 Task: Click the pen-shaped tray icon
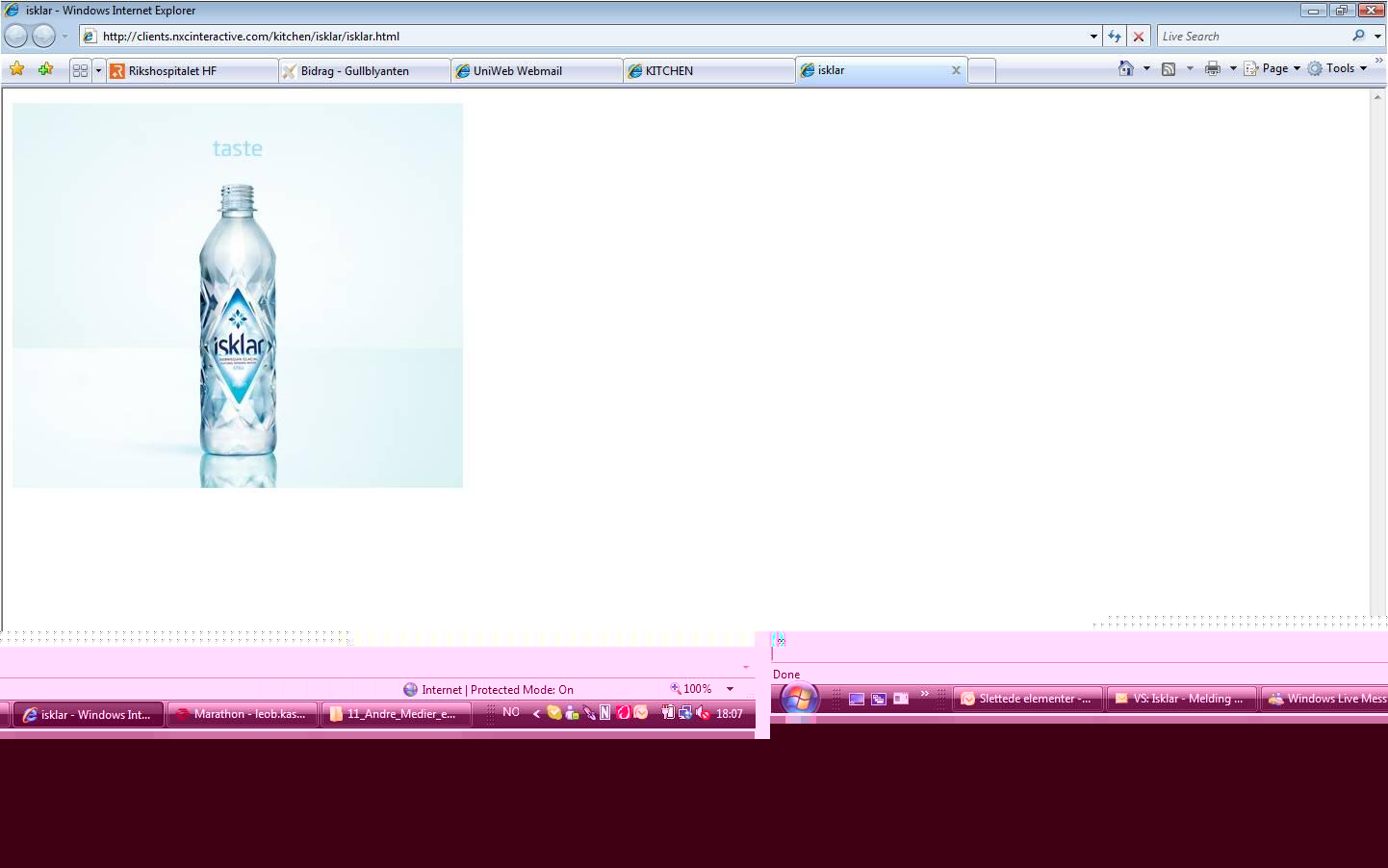(x=589, y=713)
